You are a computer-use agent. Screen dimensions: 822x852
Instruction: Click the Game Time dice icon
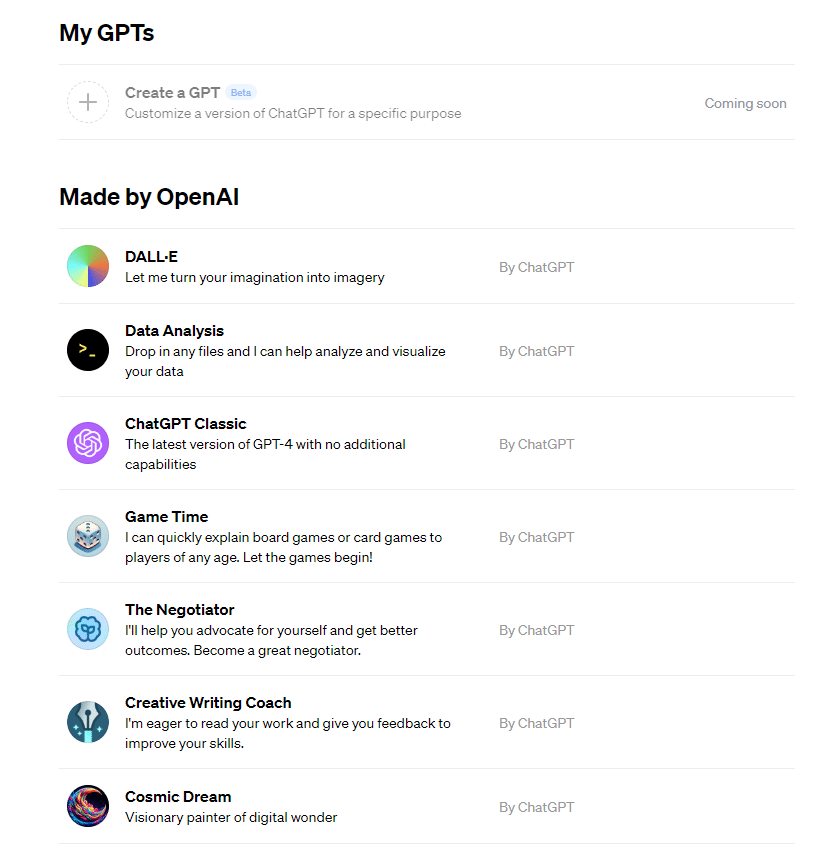pyautogui.click(x=88, y=536)
